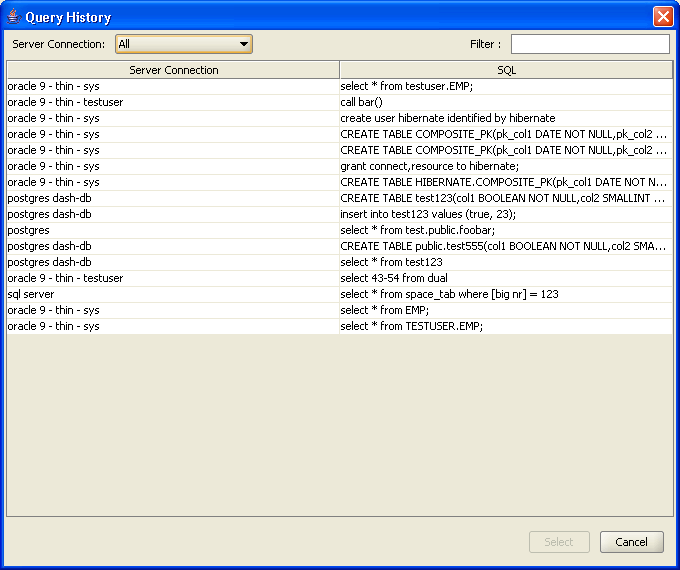Close the Query History dialog window
Screen dimensions: 680x570
tap(663, 17)
